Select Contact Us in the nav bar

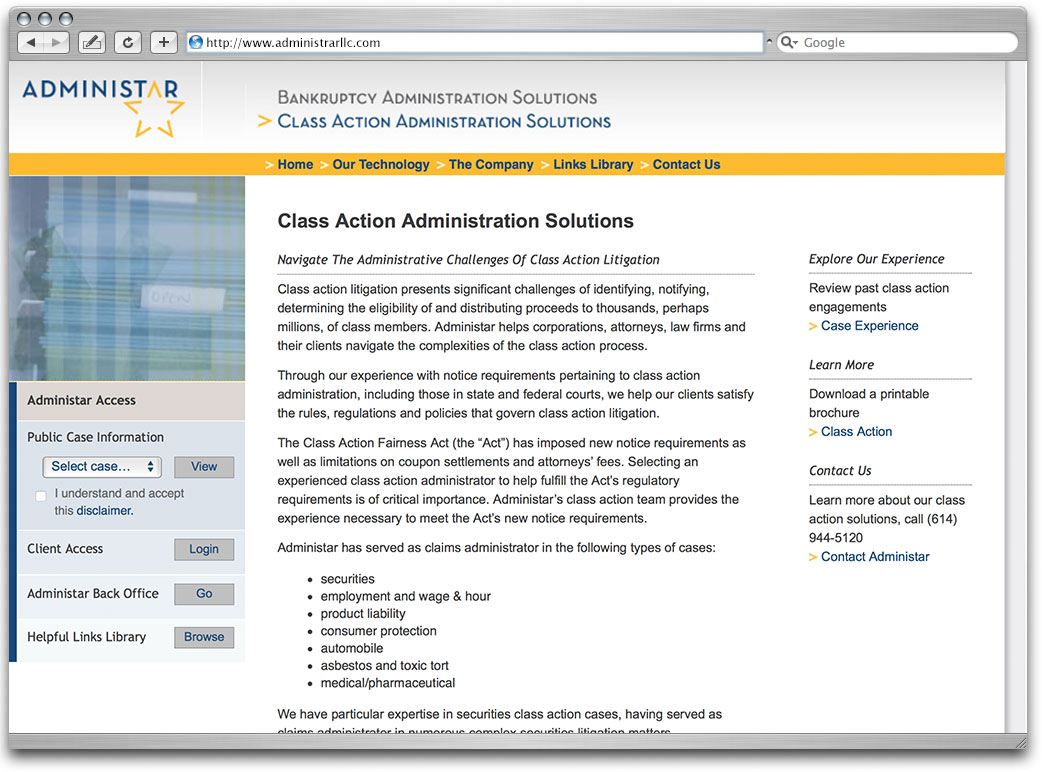[x=686, y=164]
